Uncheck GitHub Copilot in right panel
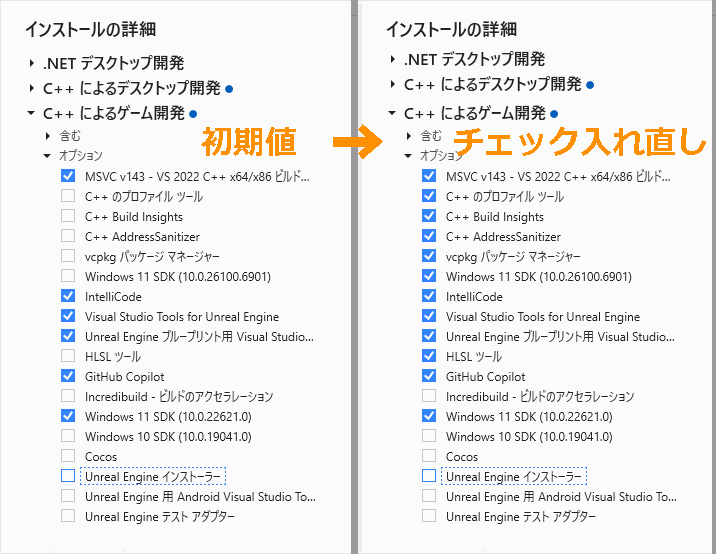This screenshot has height=554, width=716. point(429,376)
